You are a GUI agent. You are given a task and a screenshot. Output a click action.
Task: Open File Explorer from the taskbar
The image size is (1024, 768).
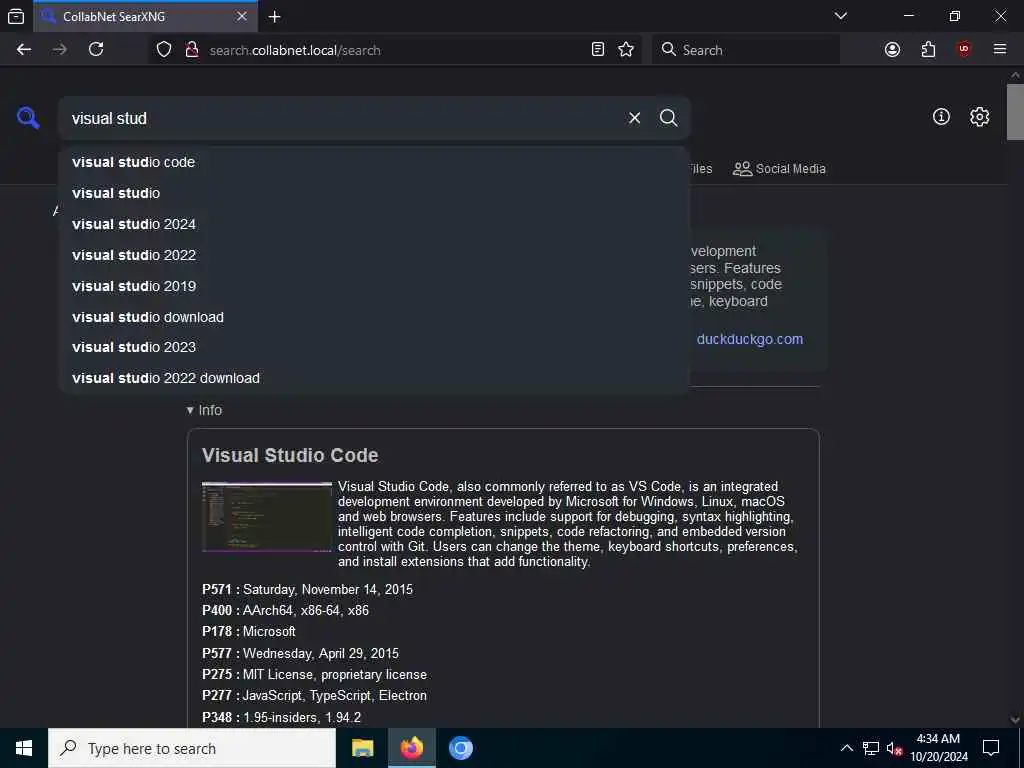(362, 748)
